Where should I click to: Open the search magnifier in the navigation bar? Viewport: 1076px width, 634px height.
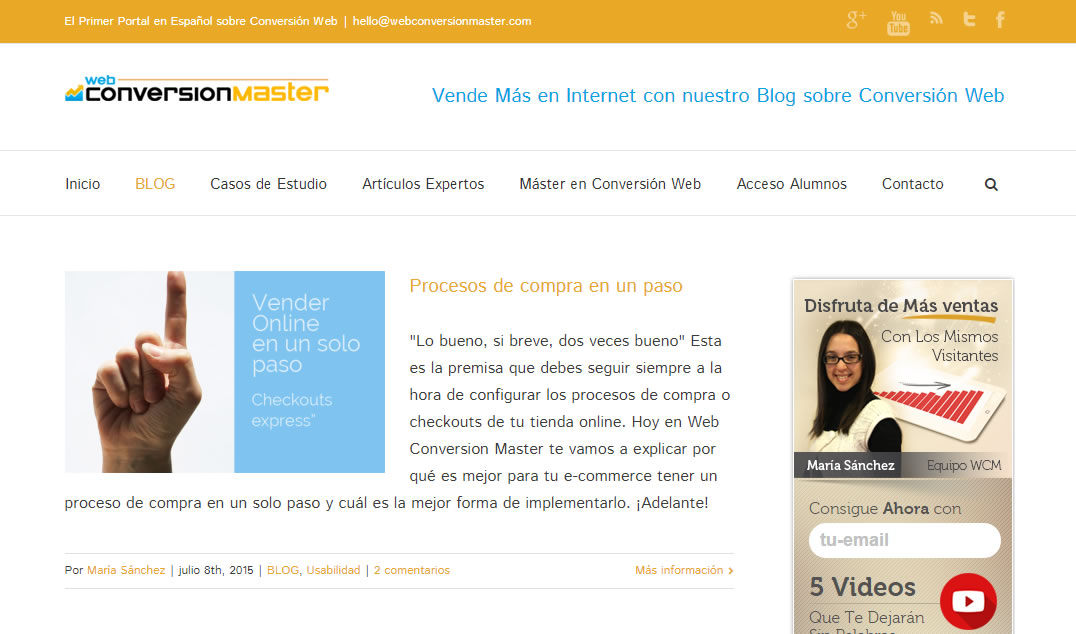point(990,183)
